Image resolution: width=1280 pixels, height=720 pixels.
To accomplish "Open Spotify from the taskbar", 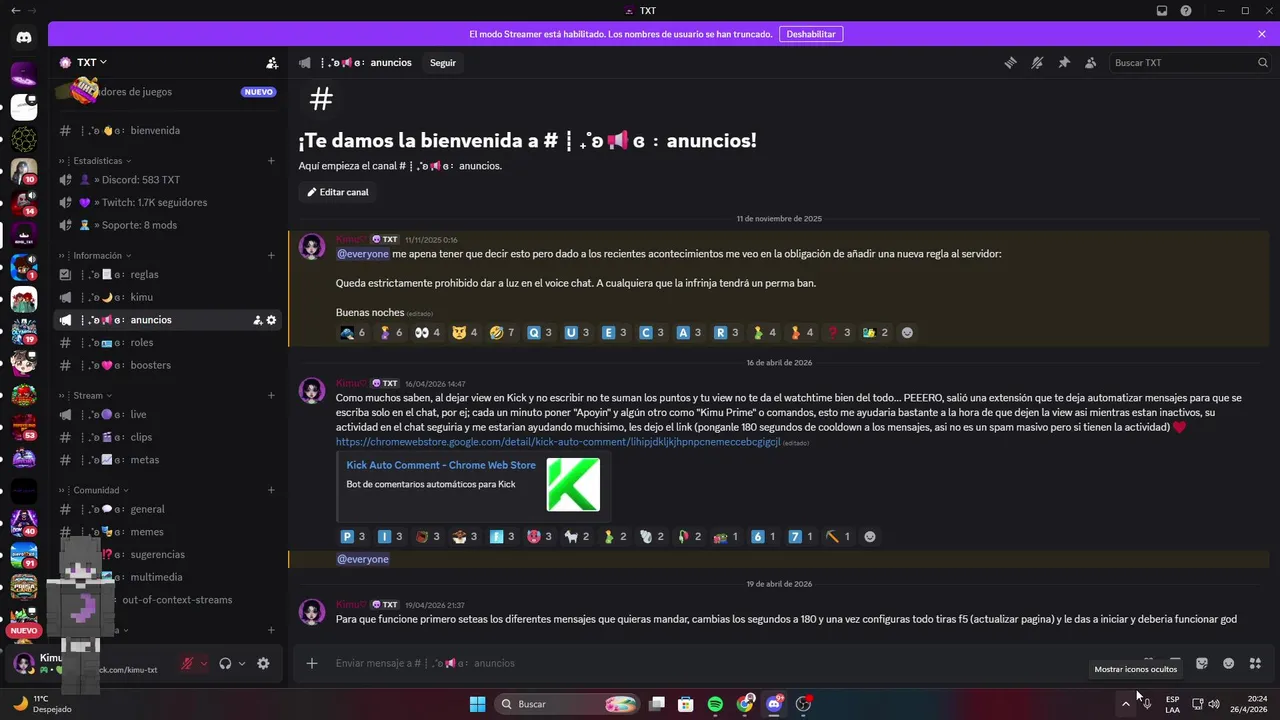I will [x=716, y=704].
